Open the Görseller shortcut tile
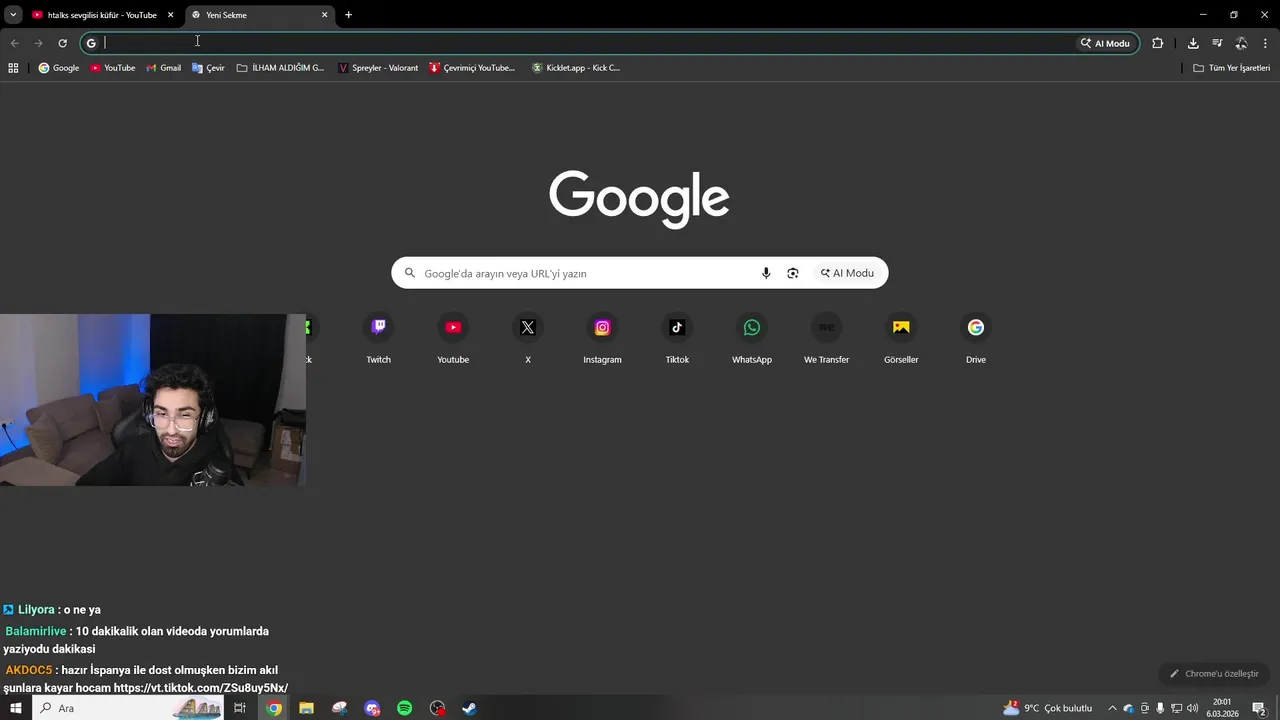This screenshot has width=1280, height=720. tap(901, 339)
